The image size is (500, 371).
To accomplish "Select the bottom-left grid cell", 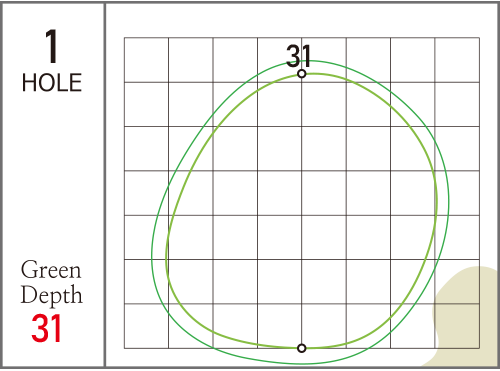I will [x=146, y=326].
